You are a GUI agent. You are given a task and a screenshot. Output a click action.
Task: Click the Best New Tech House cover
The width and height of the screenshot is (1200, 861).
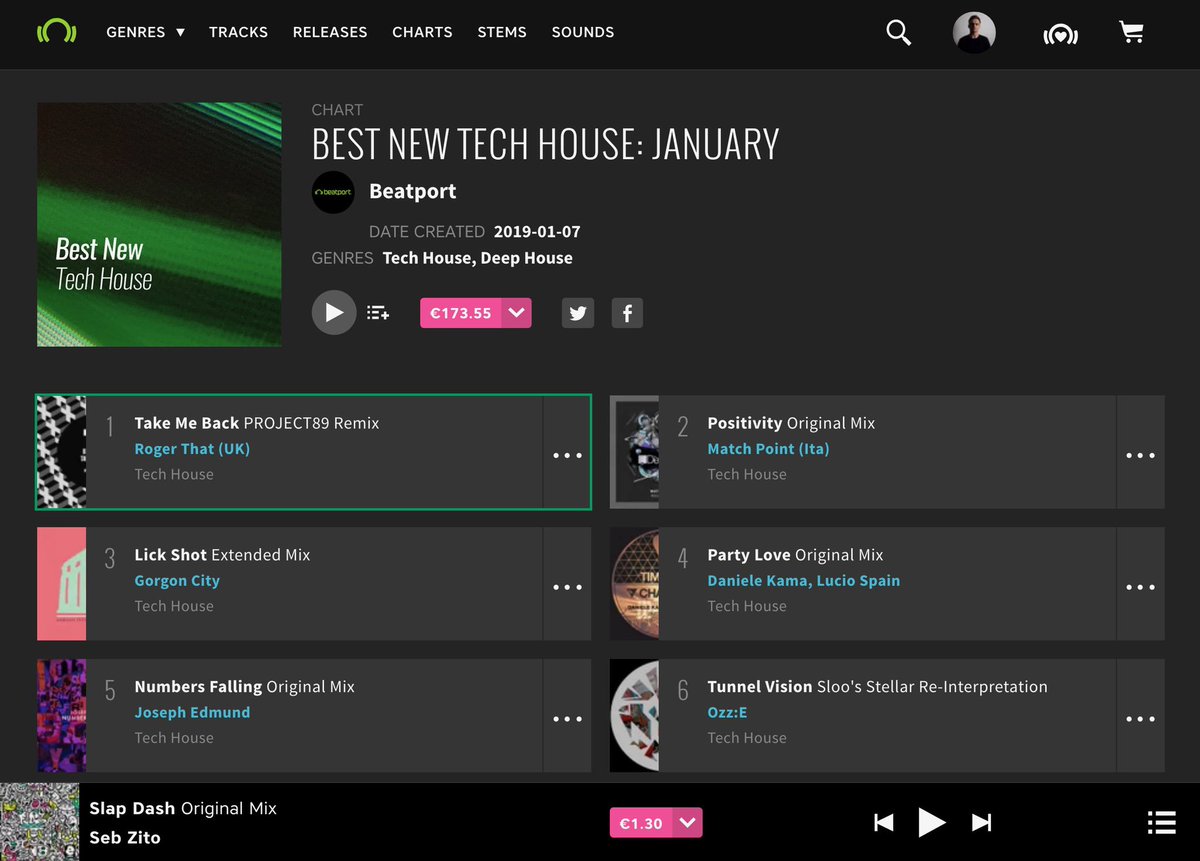click(159, 225)
